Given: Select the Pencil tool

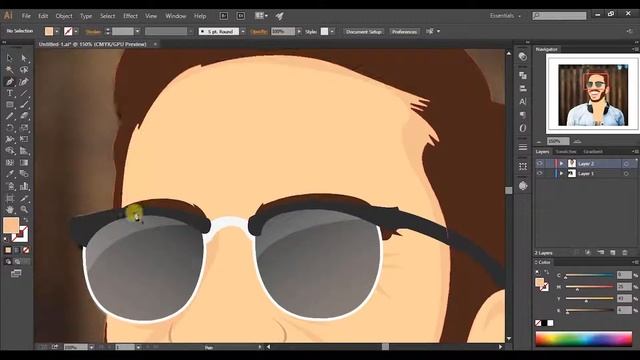Looking at the screenshot, I should [x=10, y=116].
